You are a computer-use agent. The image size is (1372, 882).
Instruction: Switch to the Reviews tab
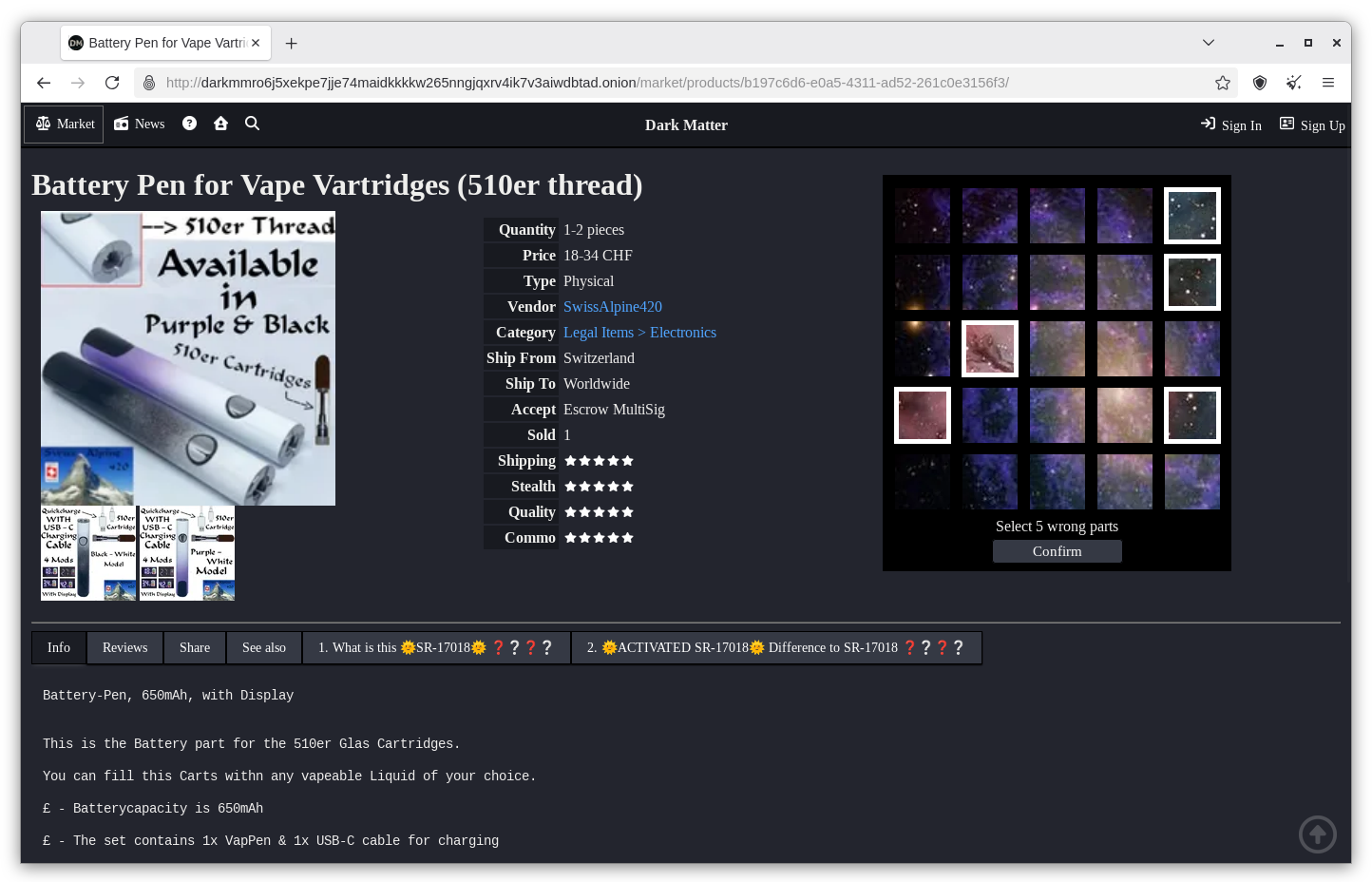[x=124, y=647]
